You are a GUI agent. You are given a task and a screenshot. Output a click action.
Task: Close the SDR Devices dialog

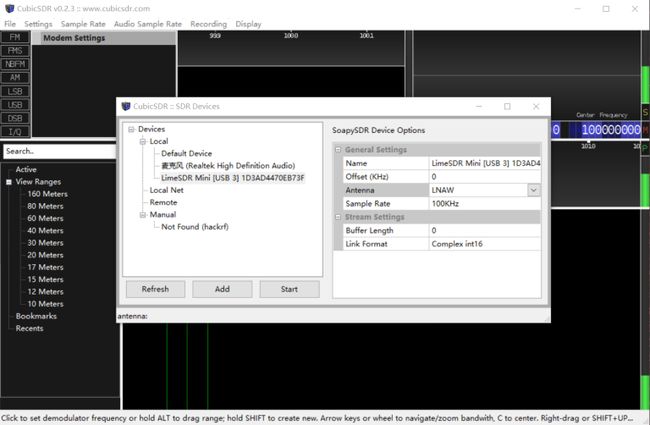click(536, 106)
